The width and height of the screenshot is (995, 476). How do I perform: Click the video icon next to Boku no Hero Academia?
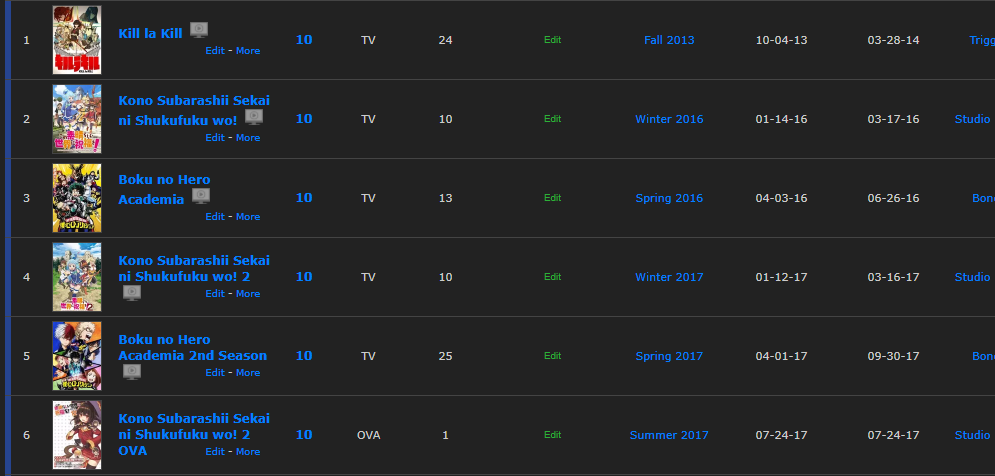201,196
